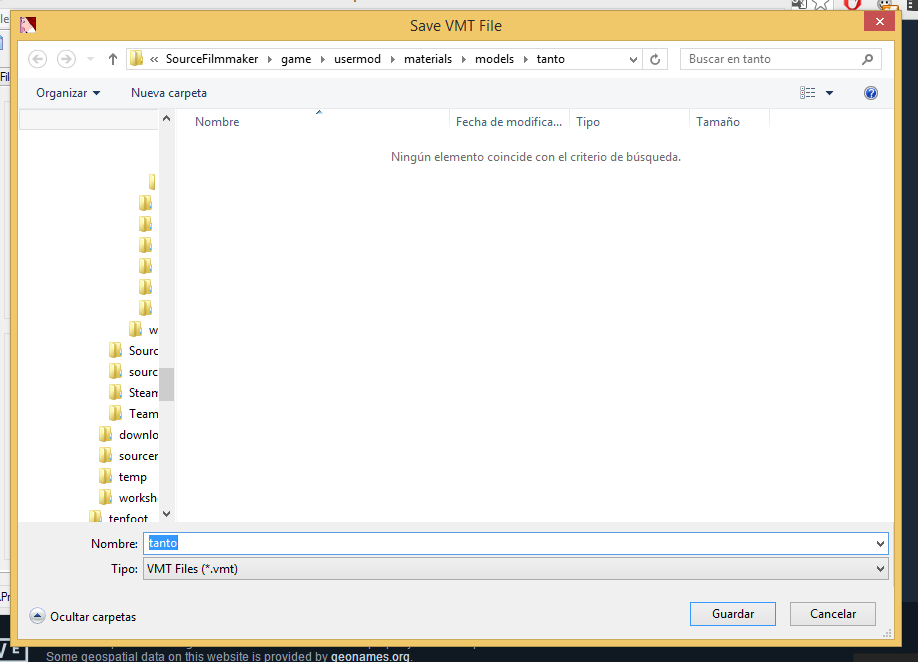
Task: Refresh the tanto folder view
Action: 655,59
